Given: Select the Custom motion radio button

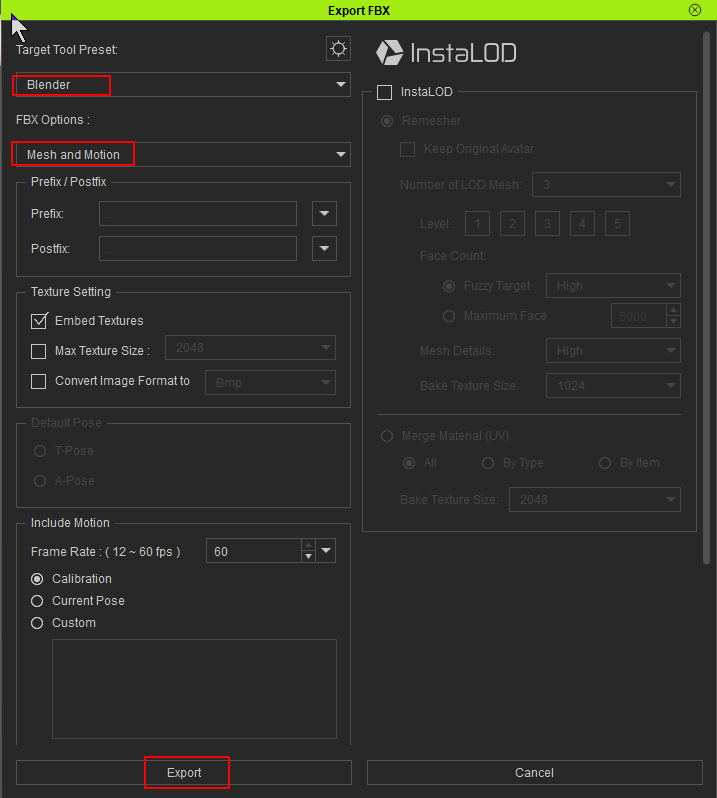Looking at the screenshot, I should (37, 623).
